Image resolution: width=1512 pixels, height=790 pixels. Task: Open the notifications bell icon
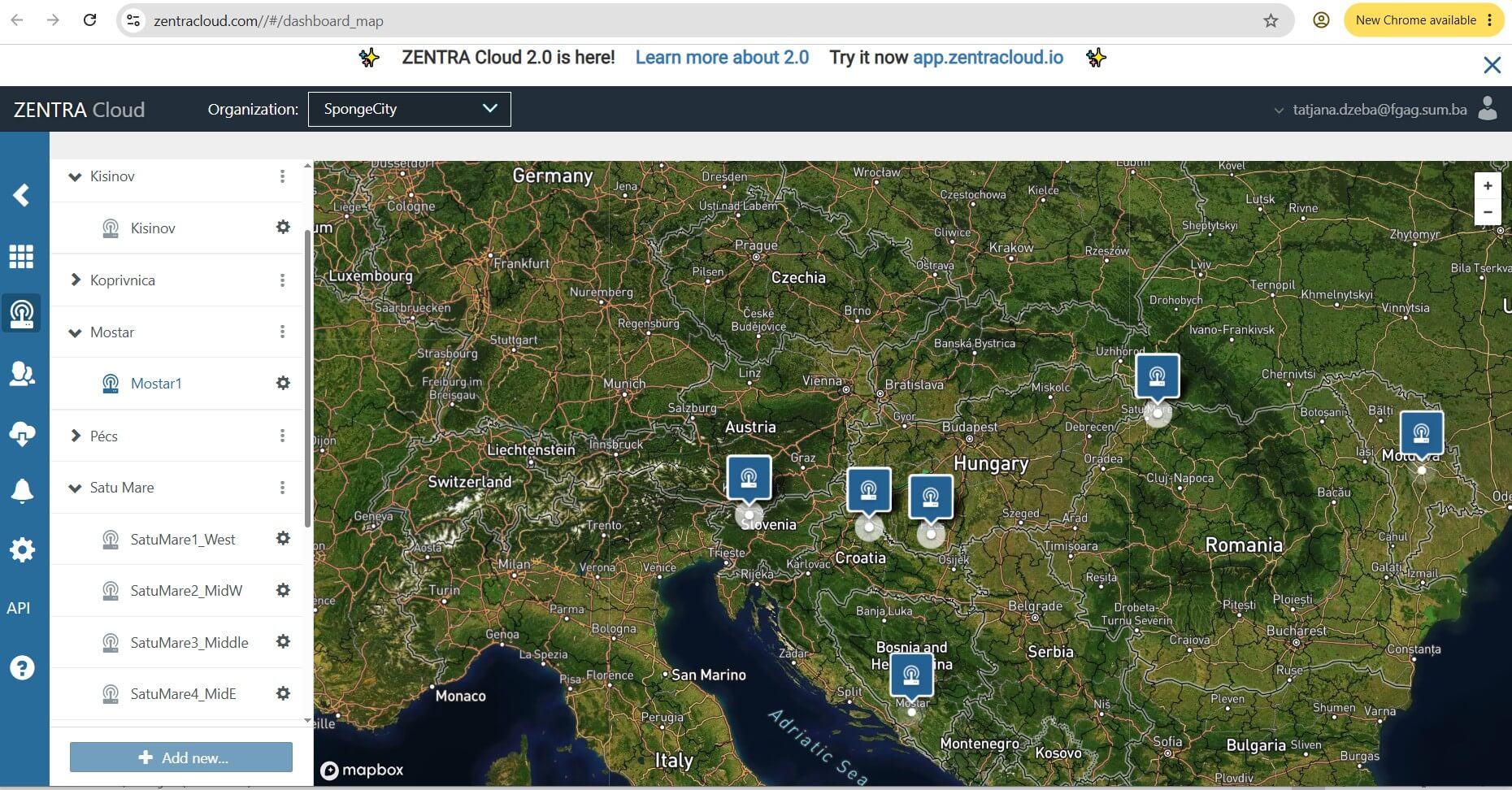pos(21,491)
